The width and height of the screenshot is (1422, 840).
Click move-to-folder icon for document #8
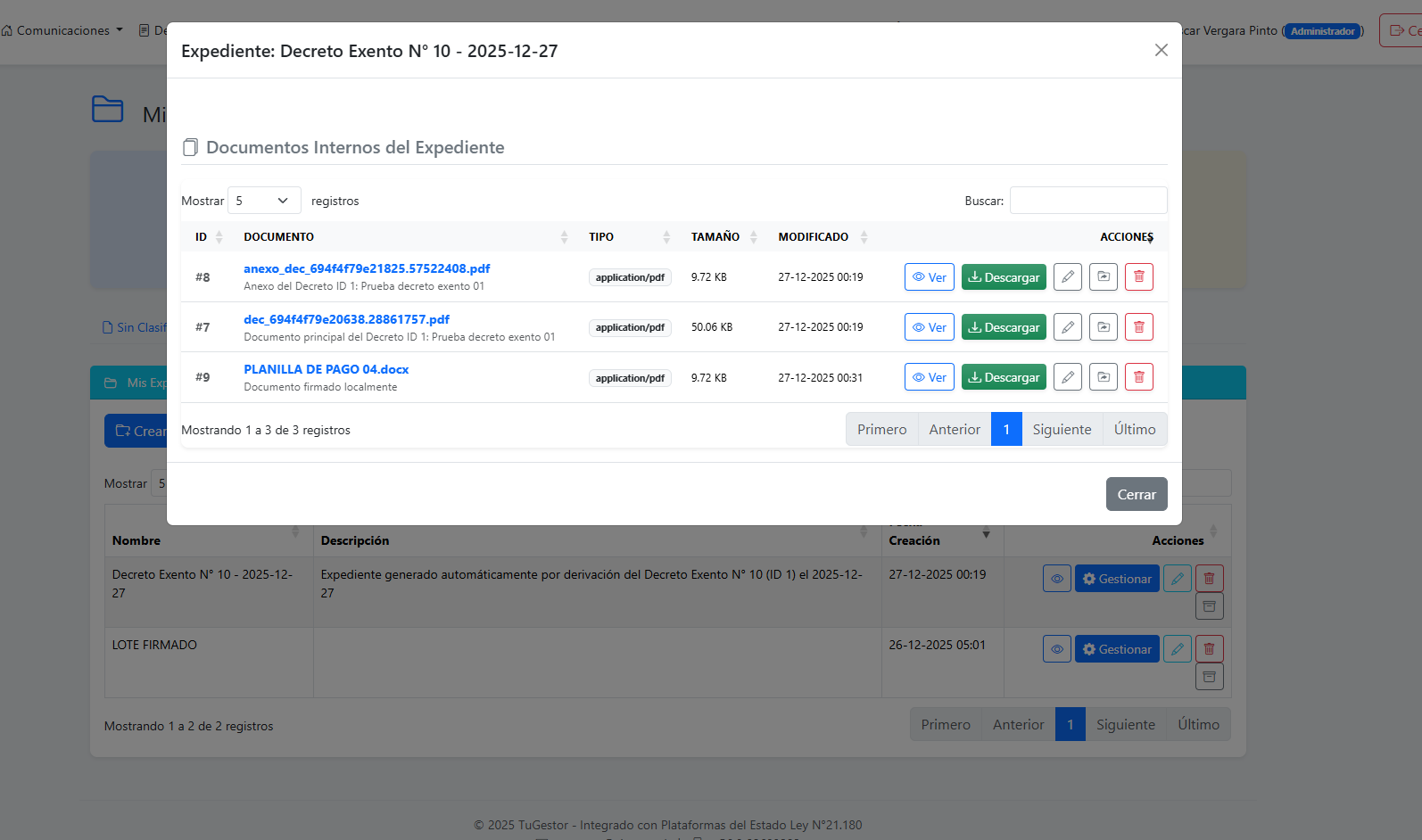(1103, 277)
